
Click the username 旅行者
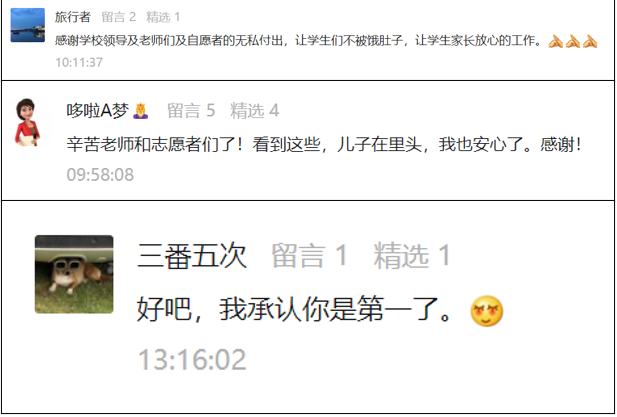pyautogui.click(x=73, y=17)
